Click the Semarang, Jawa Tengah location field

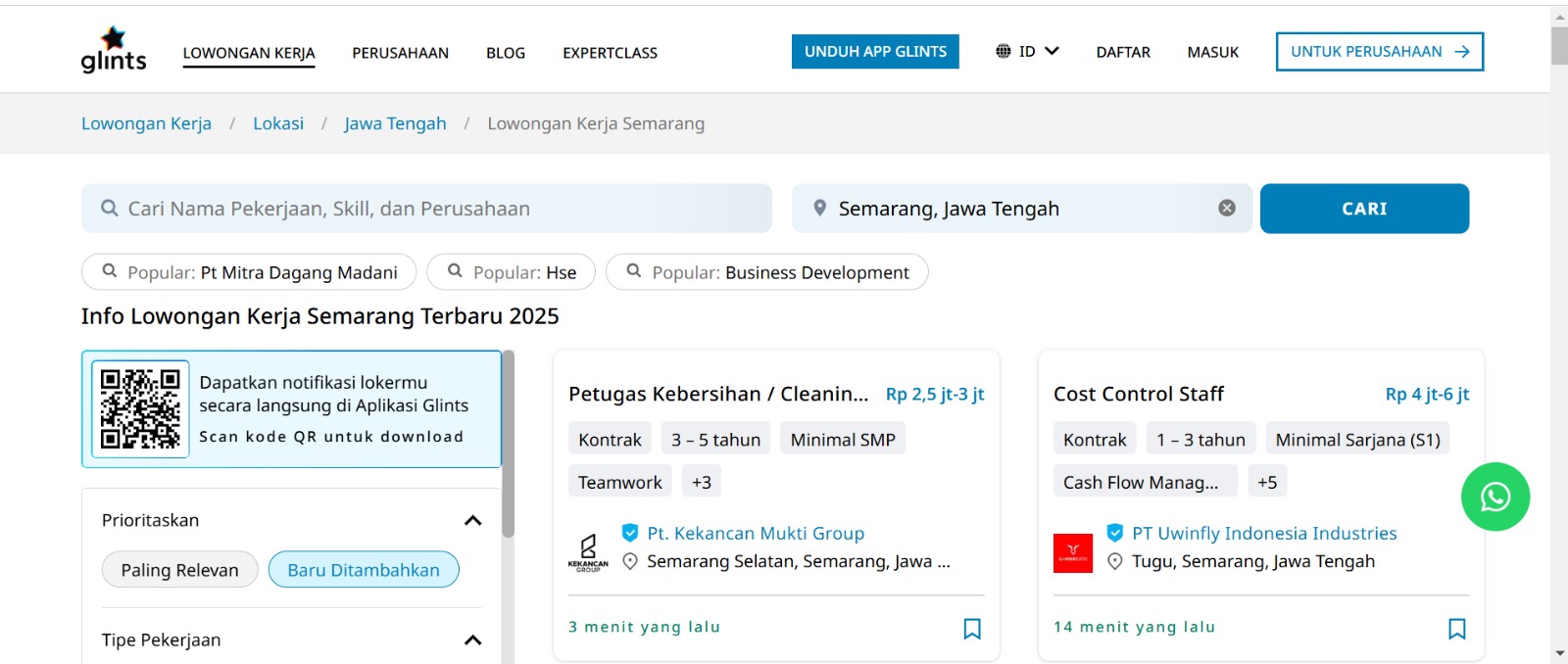[1022, 209]
